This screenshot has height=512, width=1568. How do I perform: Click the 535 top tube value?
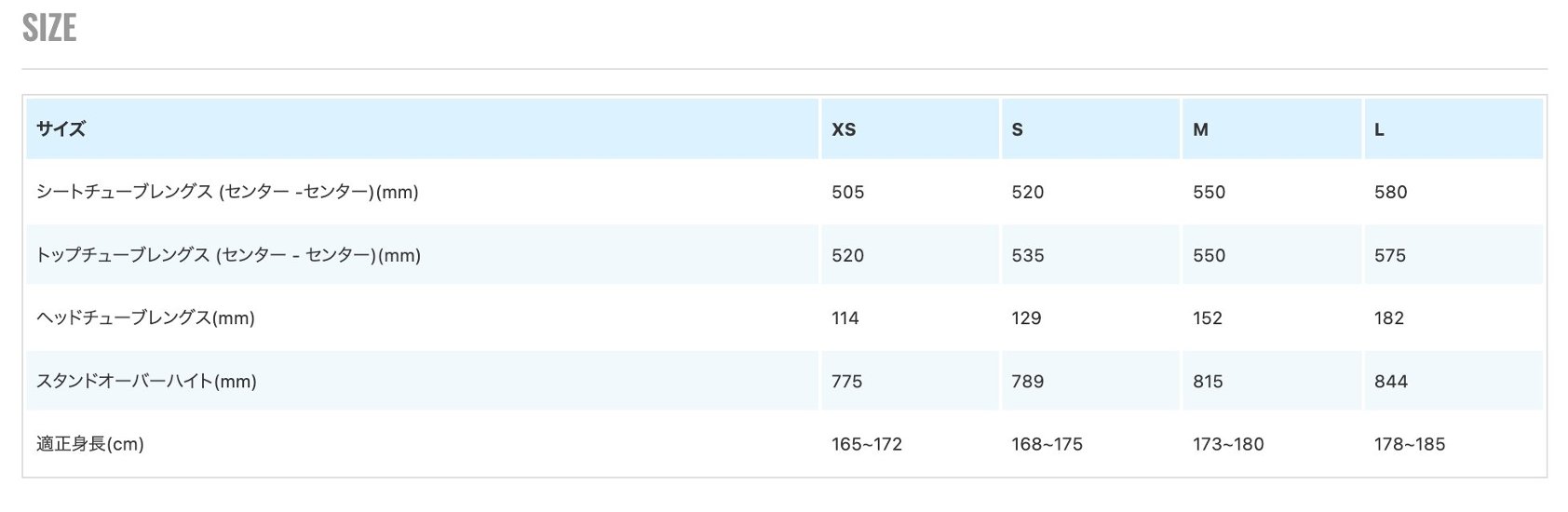1027,255
